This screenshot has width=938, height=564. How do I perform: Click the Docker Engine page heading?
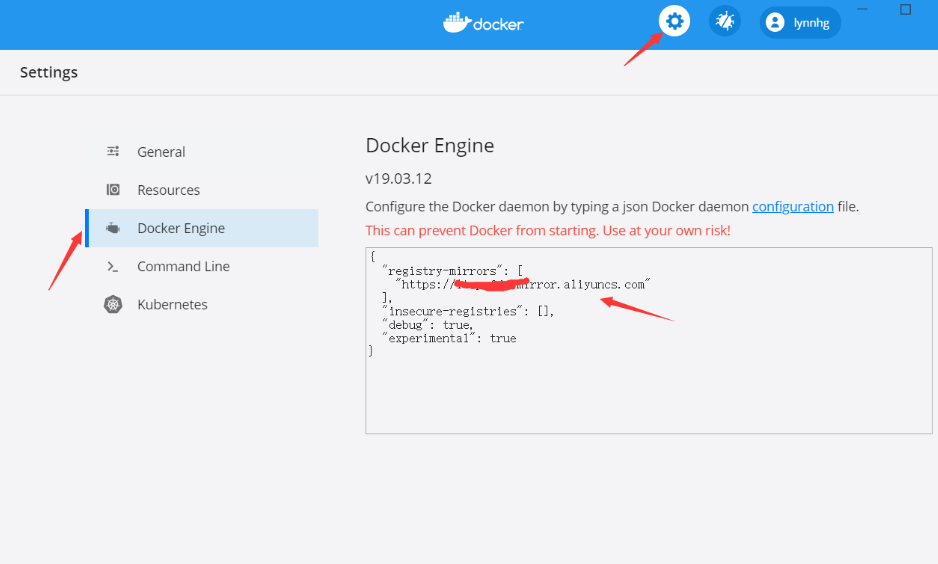tap(430, 145)
